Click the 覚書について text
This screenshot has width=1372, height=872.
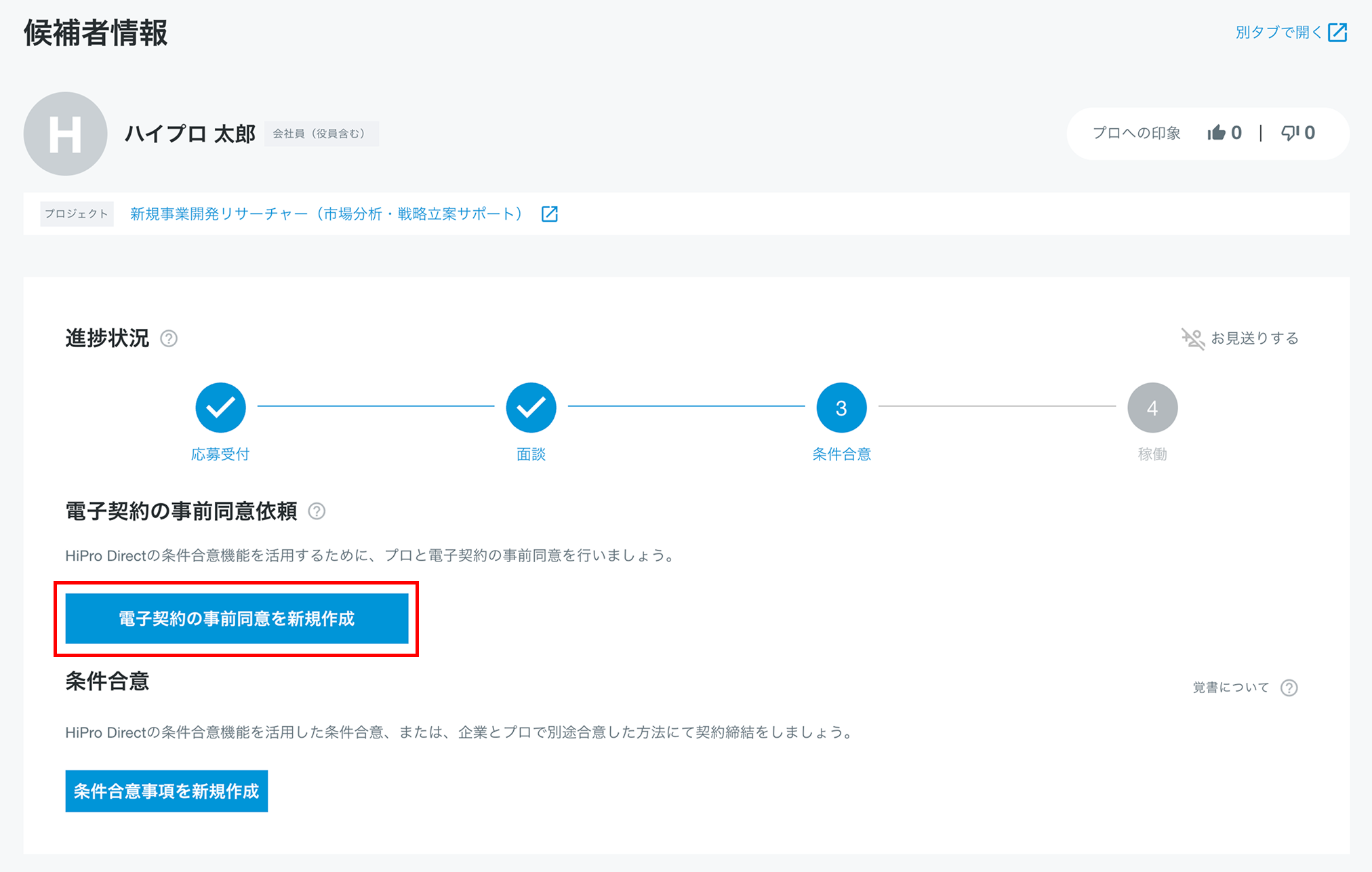1230,688
